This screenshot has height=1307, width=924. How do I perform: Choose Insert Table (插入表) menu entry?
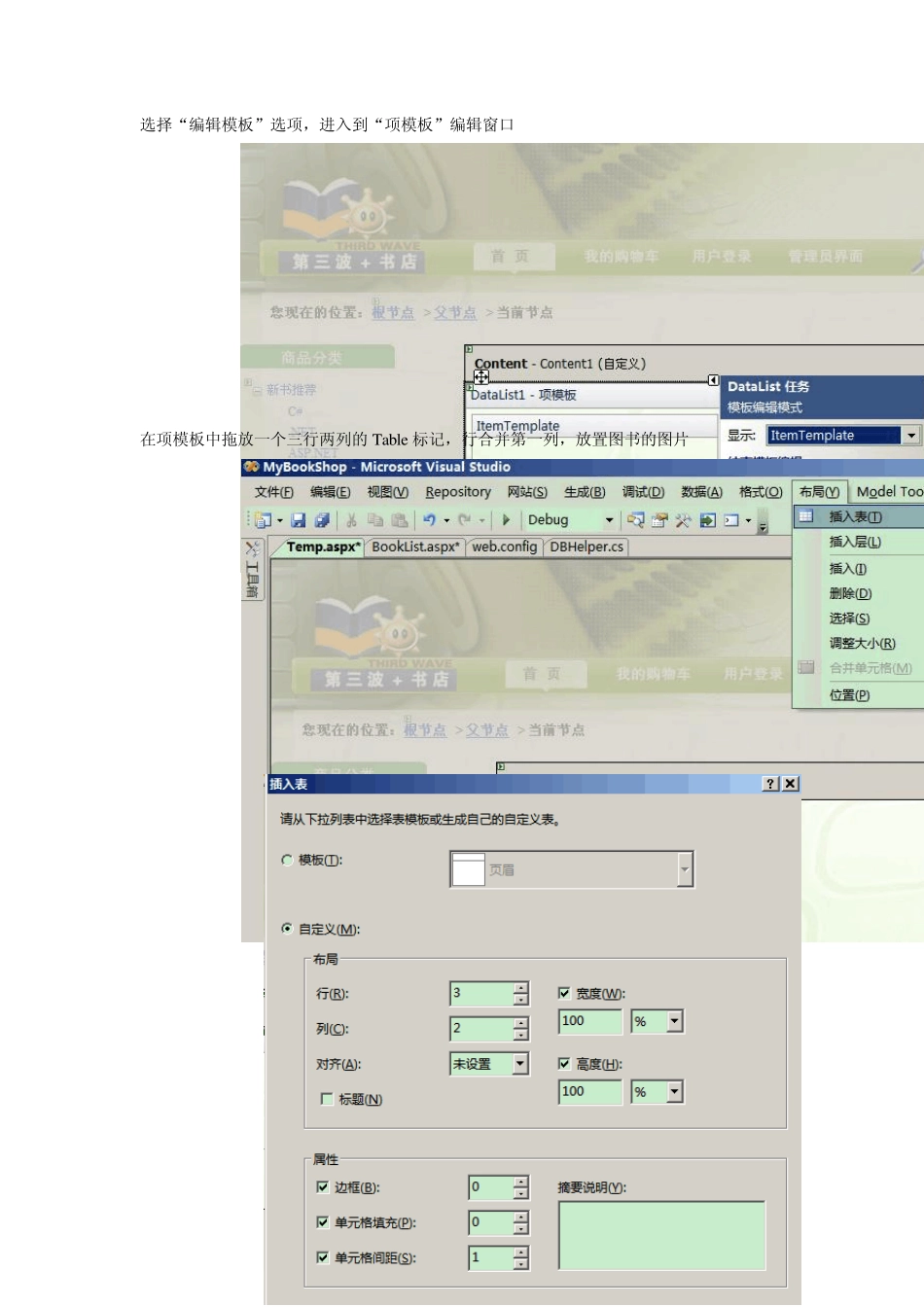[856, 516]
